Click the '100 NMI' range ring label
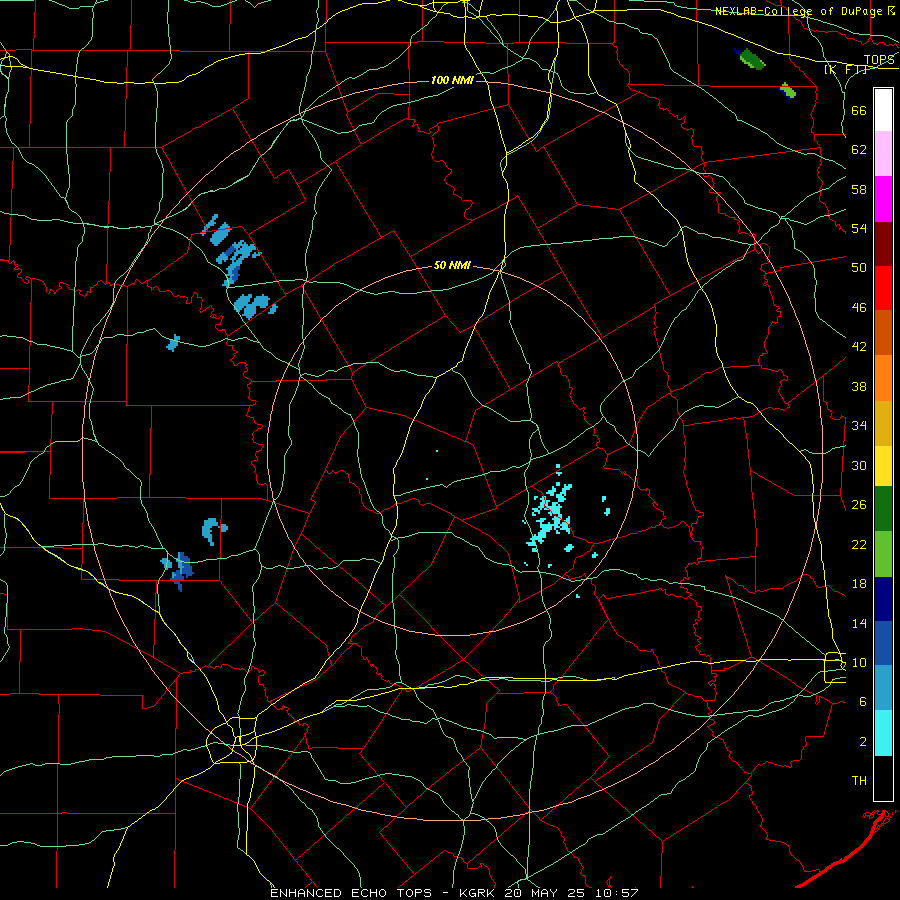Image resolution: width=900 pixels, height=900 pixels. click(x=452, y=80)
